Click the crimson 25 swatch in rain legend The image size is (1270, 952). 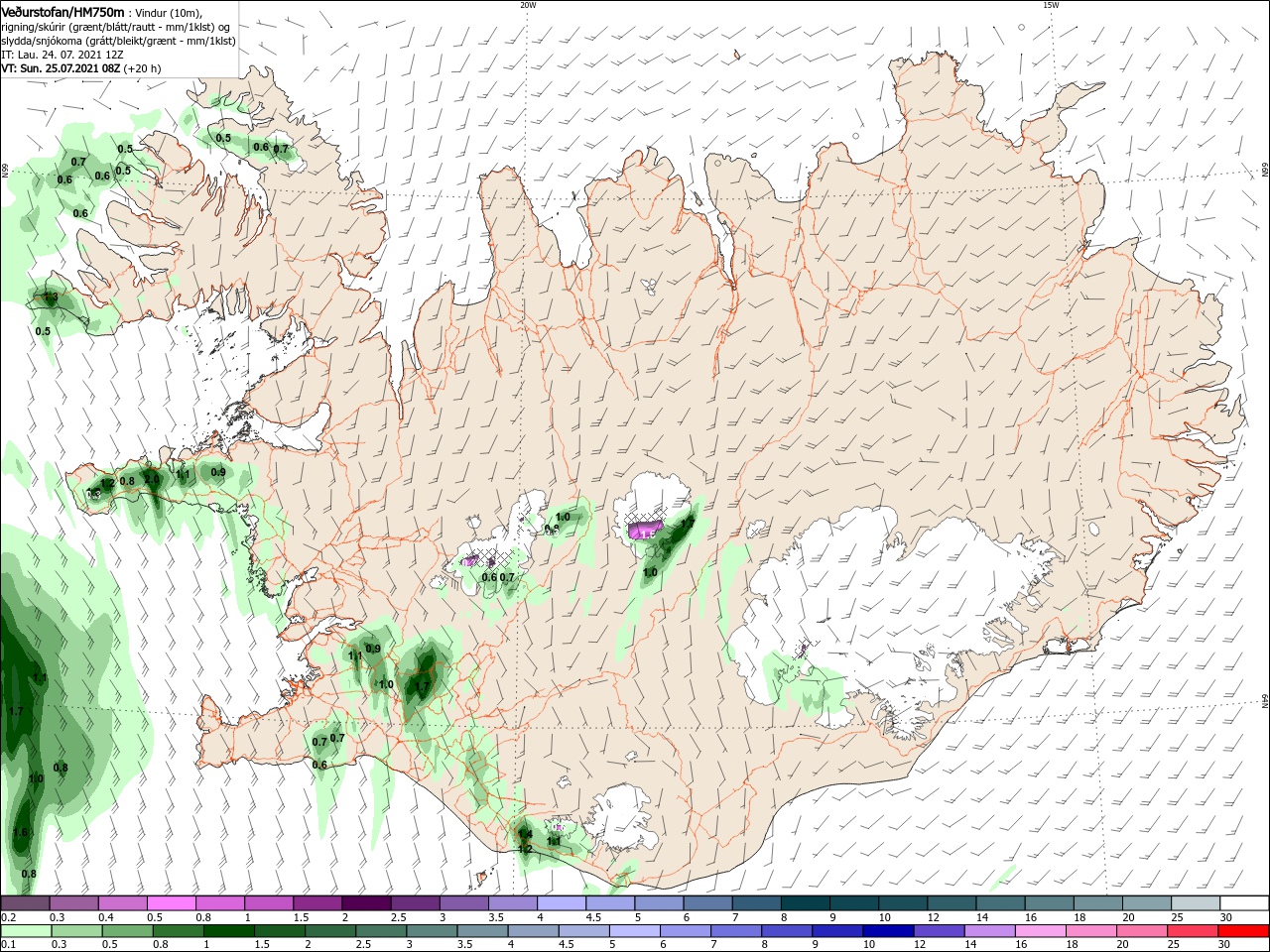[1192, 931]
